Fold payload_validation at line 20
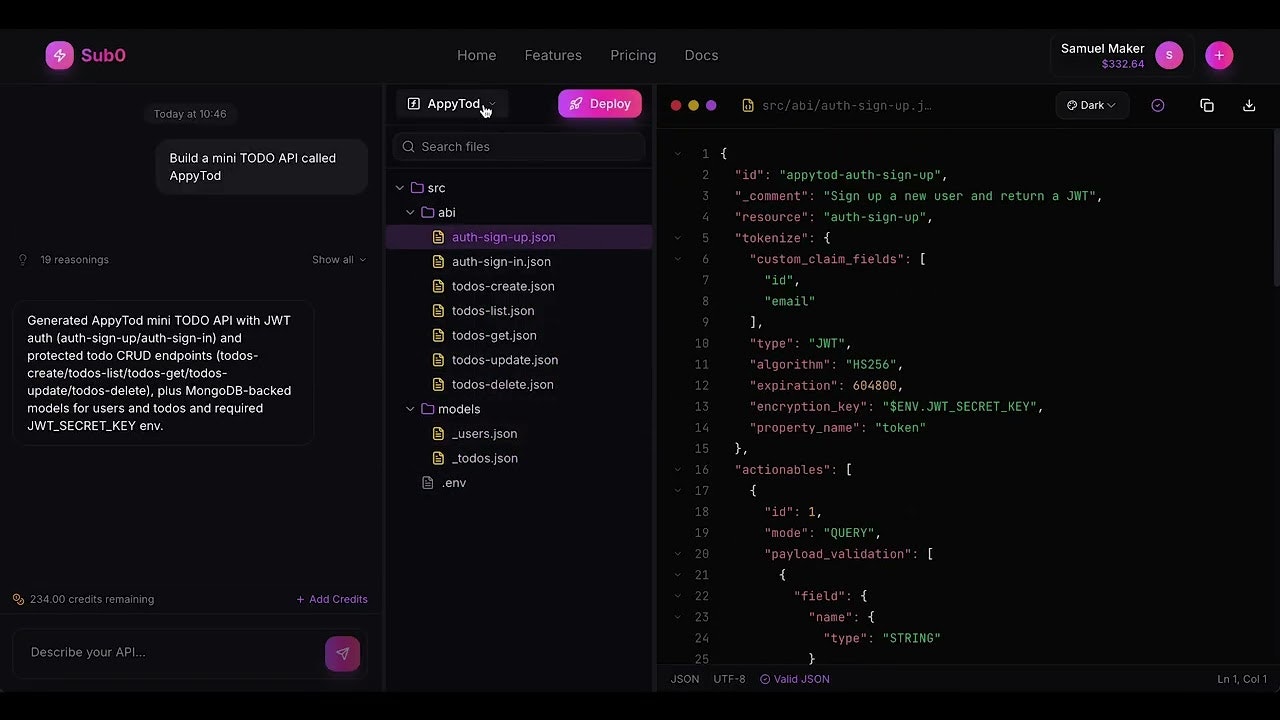The height and width of the screenshot is (720, 1280). tap(678, 554)
